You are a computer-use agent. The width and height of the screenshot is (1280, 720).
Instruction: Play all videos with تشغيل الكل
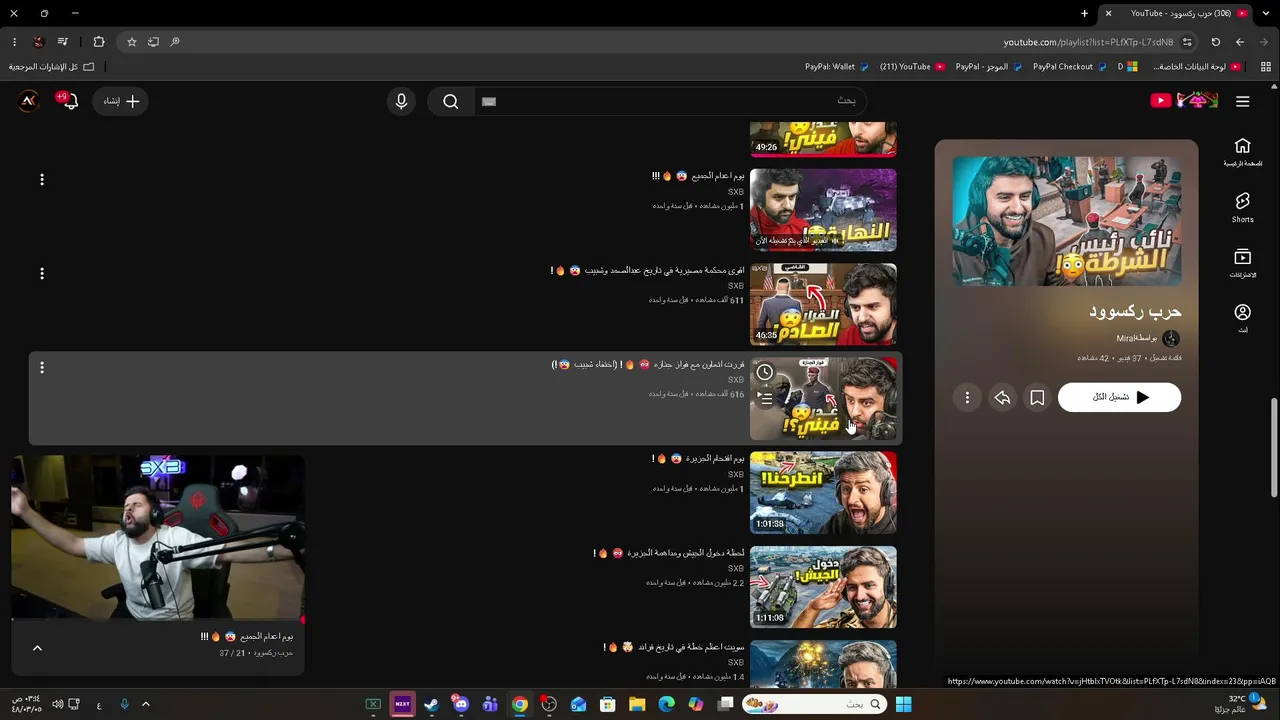click(x=1119, y=398)
